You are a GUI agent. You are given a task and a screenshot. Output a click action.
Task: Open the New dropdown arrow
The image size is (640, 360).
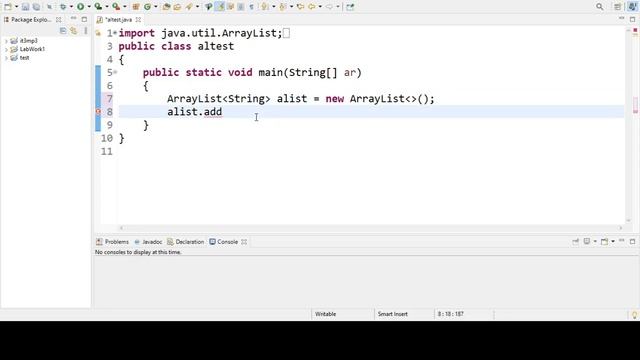point(16,7)
